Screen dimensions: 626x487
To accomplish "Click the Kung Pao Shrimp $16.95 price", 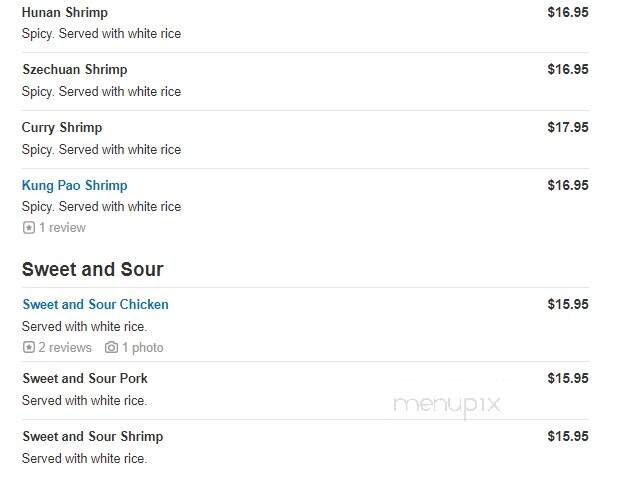I will click(x=567, y=185).
